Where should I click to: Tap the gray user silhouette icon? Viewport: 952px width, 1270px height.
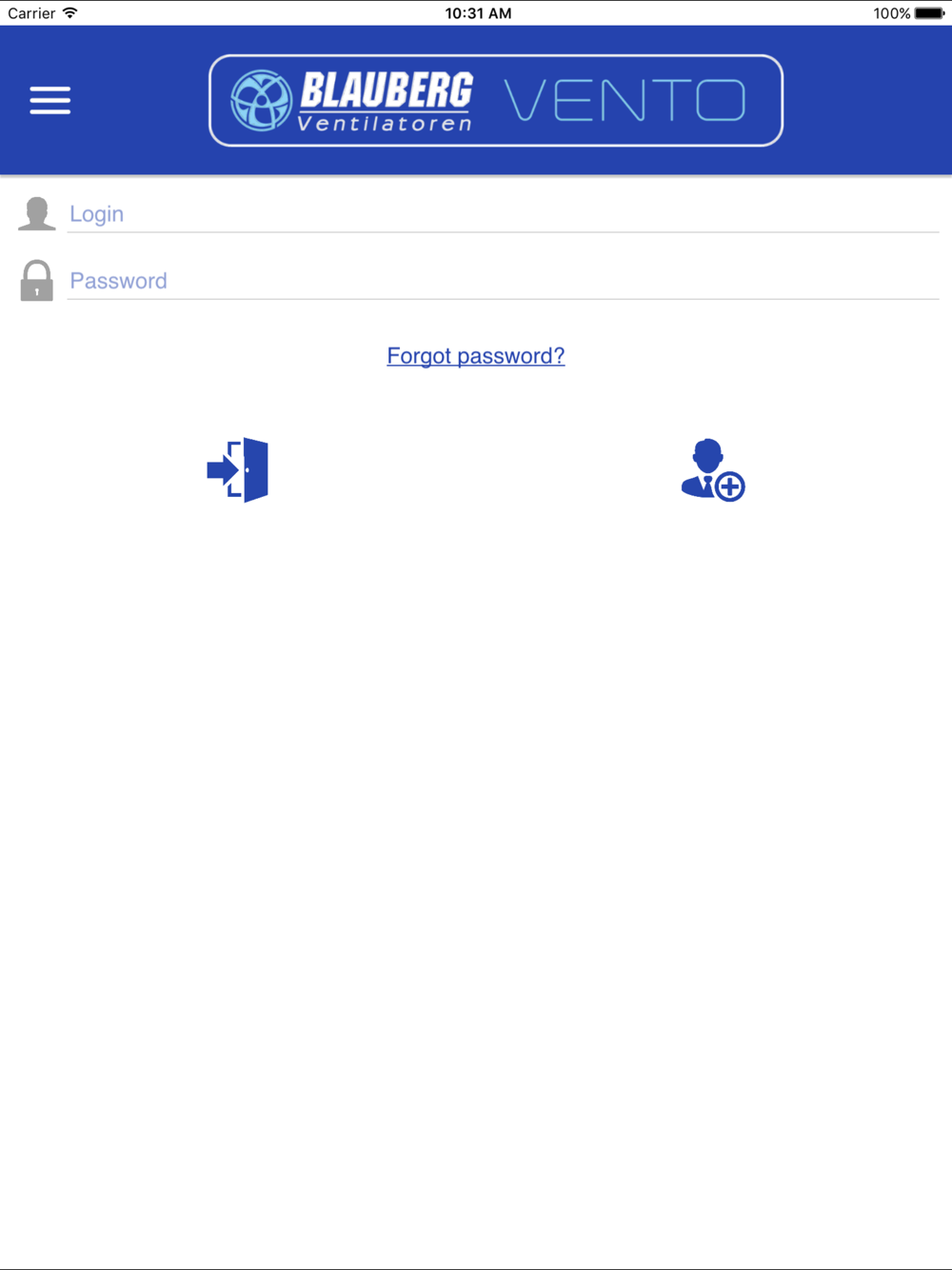37,213
